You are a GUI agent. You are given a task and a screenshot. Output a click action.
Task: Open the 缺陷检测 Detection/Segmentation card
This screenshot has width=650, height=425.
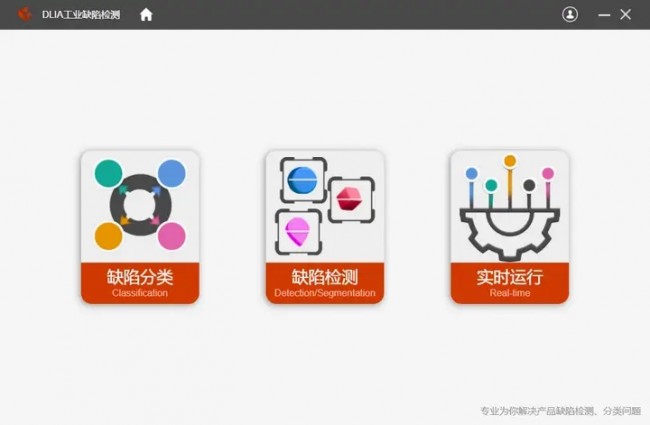pyautogui.click(x=325, y=227)
